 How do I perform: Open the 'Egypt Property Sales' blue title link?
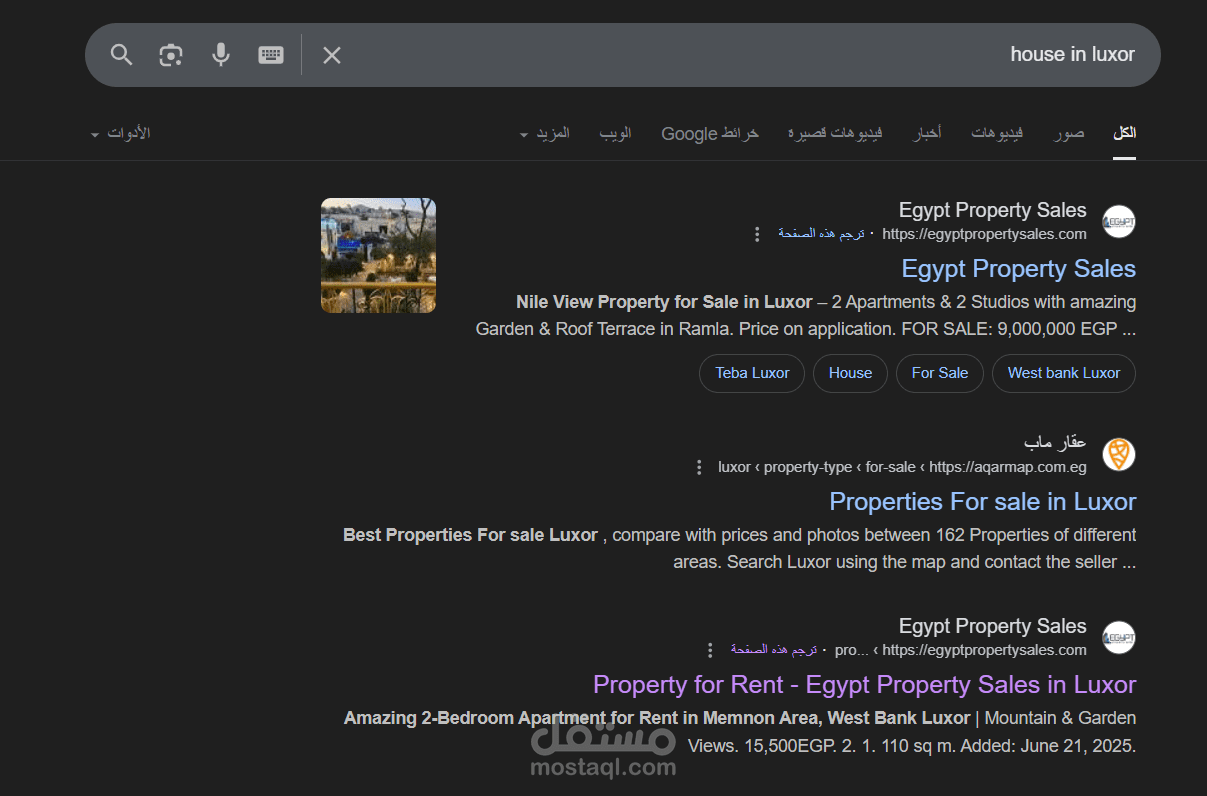tap(1019, 268)
